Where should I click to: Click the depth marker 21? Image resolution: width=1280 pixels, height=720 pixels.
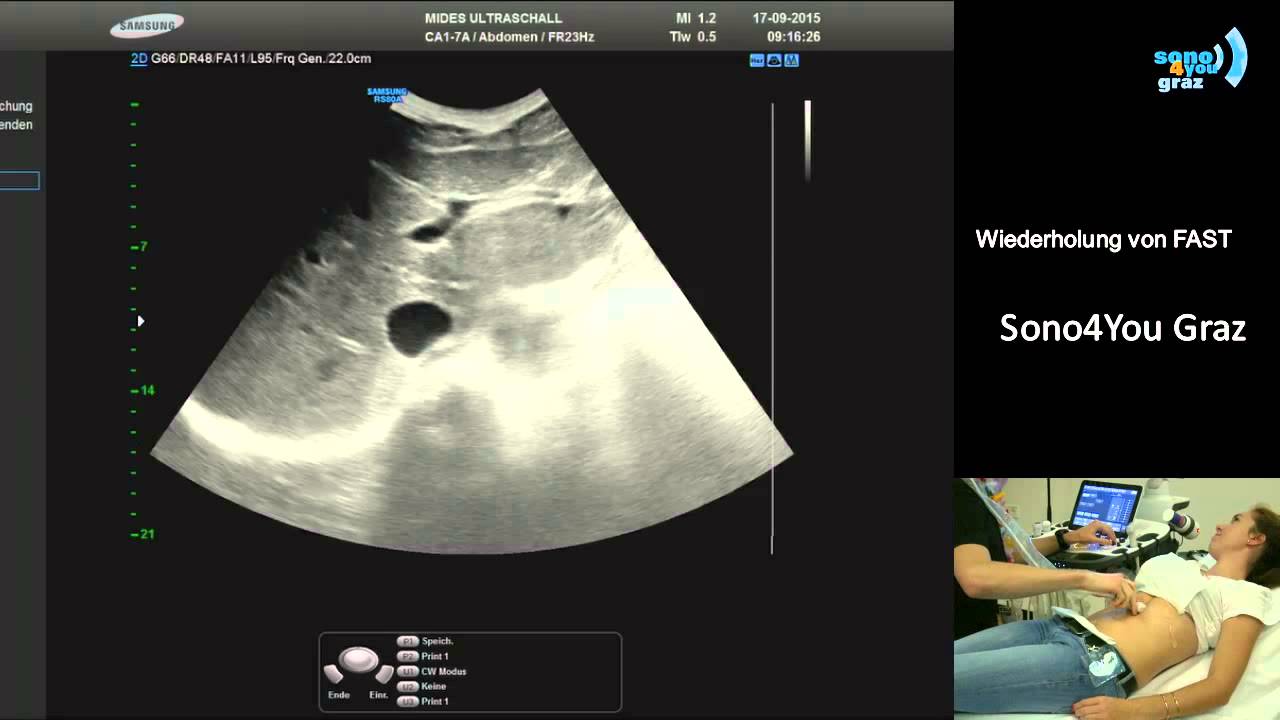pos(143,534)
